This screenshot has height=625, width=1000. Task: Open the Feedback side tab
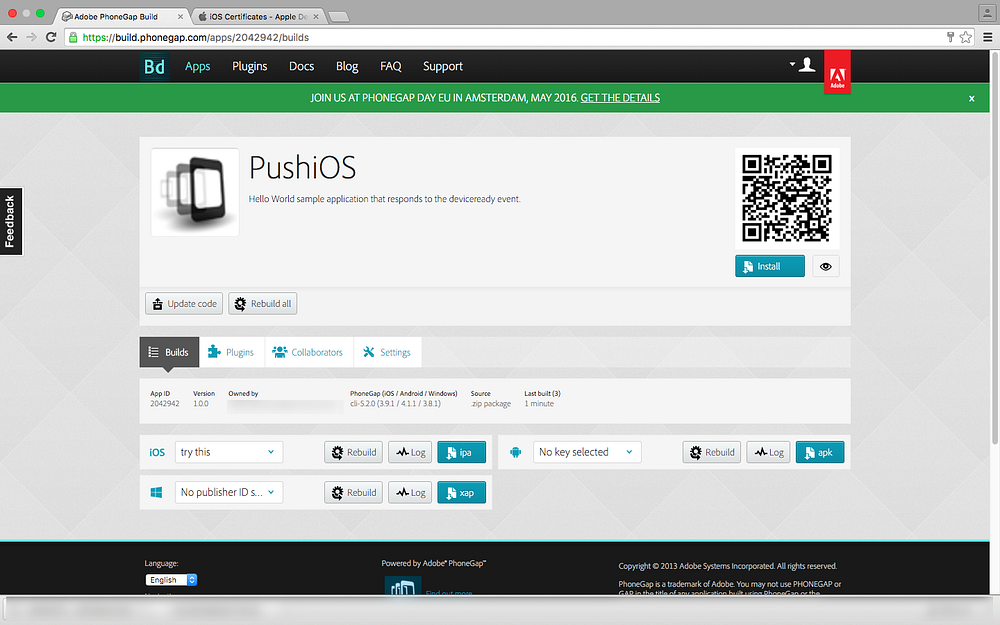11,221
